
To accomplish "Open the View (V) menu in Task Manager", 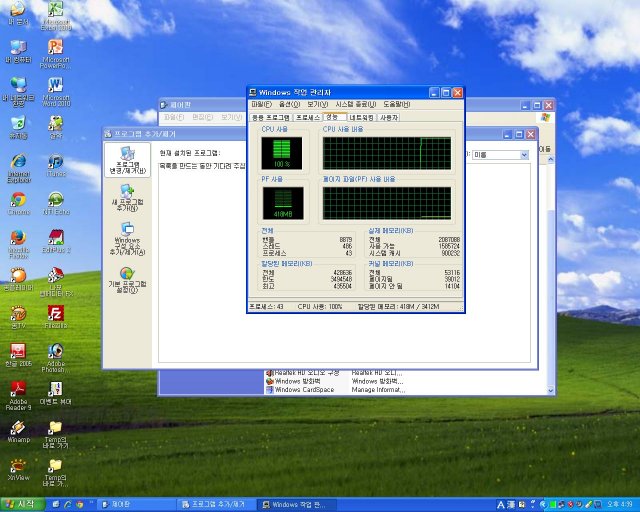I will click(318, 105).
